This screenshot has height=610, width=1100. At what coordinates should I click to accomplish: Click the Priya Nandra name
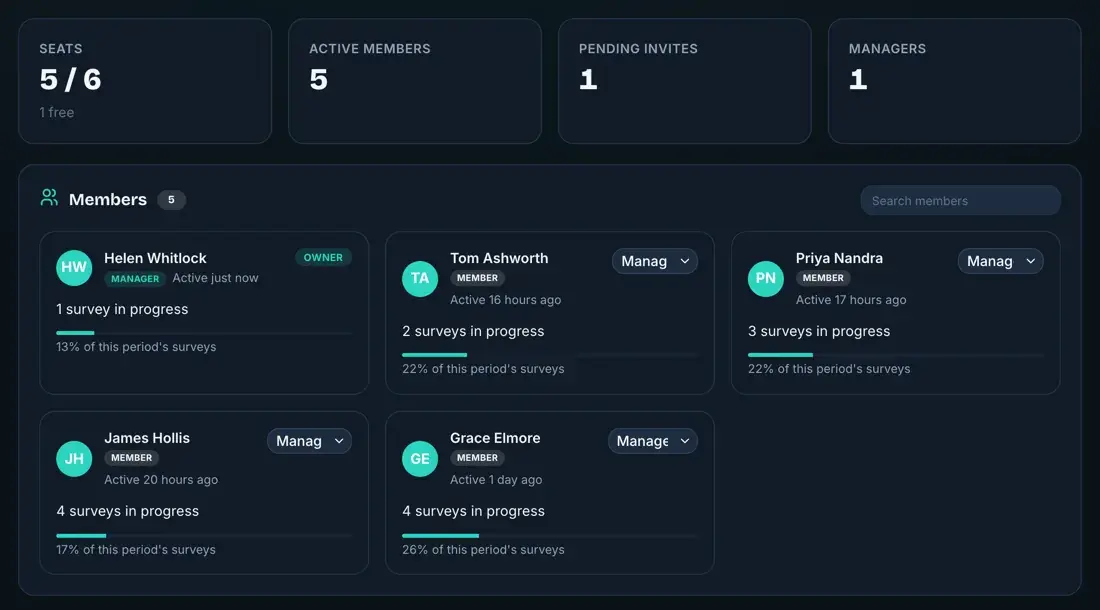(x=839, y=258)
